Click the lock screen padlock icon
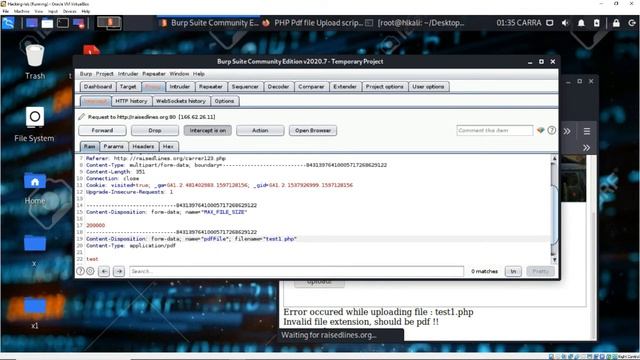The height and width of the screenshot is (360, 640). click(616, 23)
